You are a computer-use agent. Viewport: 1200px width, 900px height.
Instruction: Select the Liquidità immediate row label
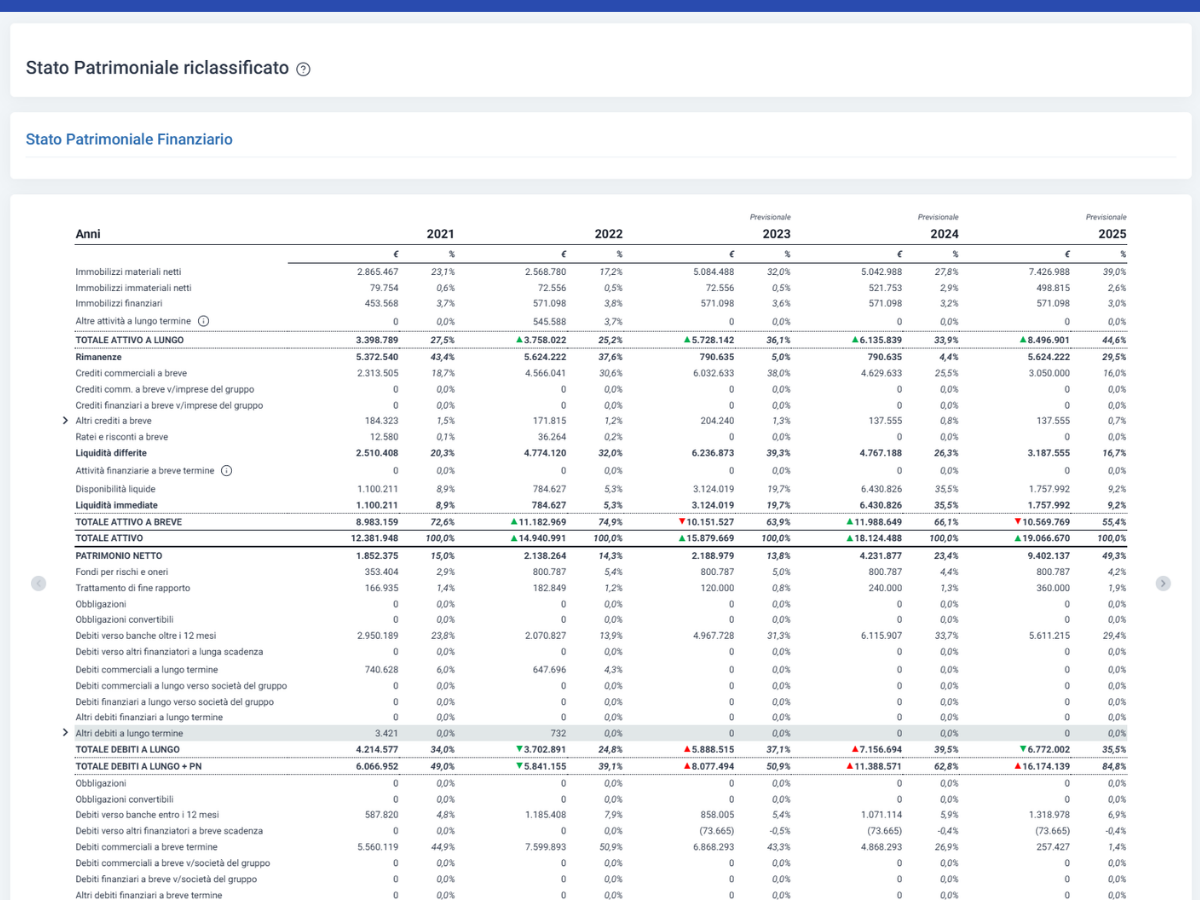116,505
